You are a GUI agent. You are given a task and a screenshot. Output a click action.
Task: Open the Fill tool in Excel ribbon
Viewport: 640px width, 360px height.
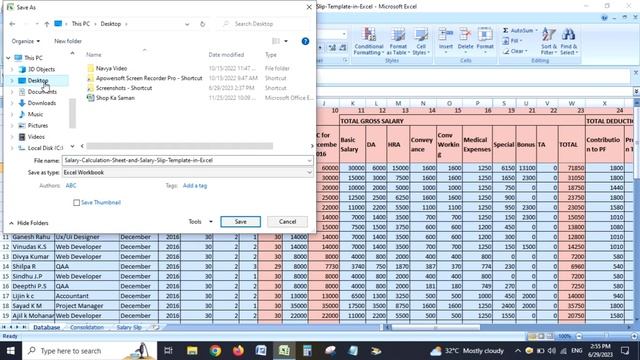tap(513, 41)
